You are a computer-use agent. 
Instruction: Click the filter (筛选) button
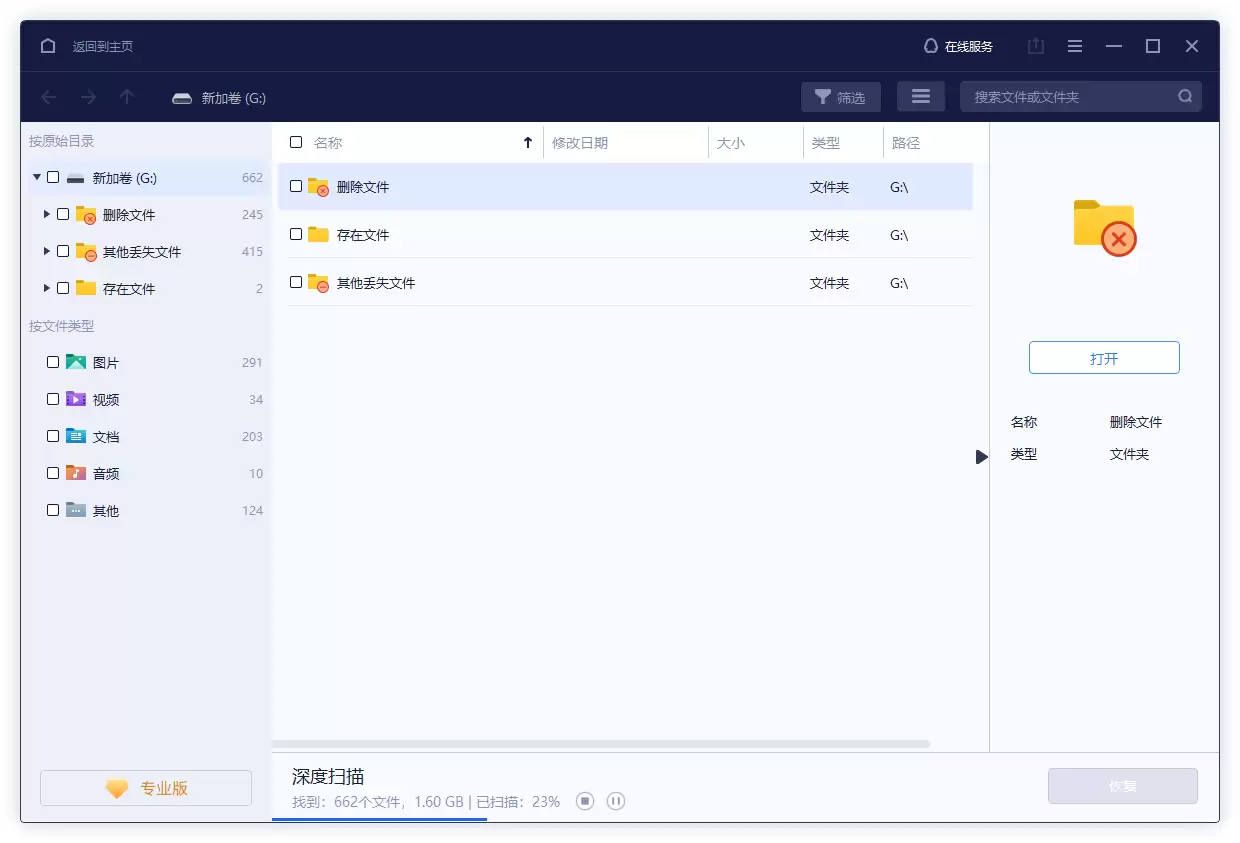pyautogui.click(x=840, y=97)
